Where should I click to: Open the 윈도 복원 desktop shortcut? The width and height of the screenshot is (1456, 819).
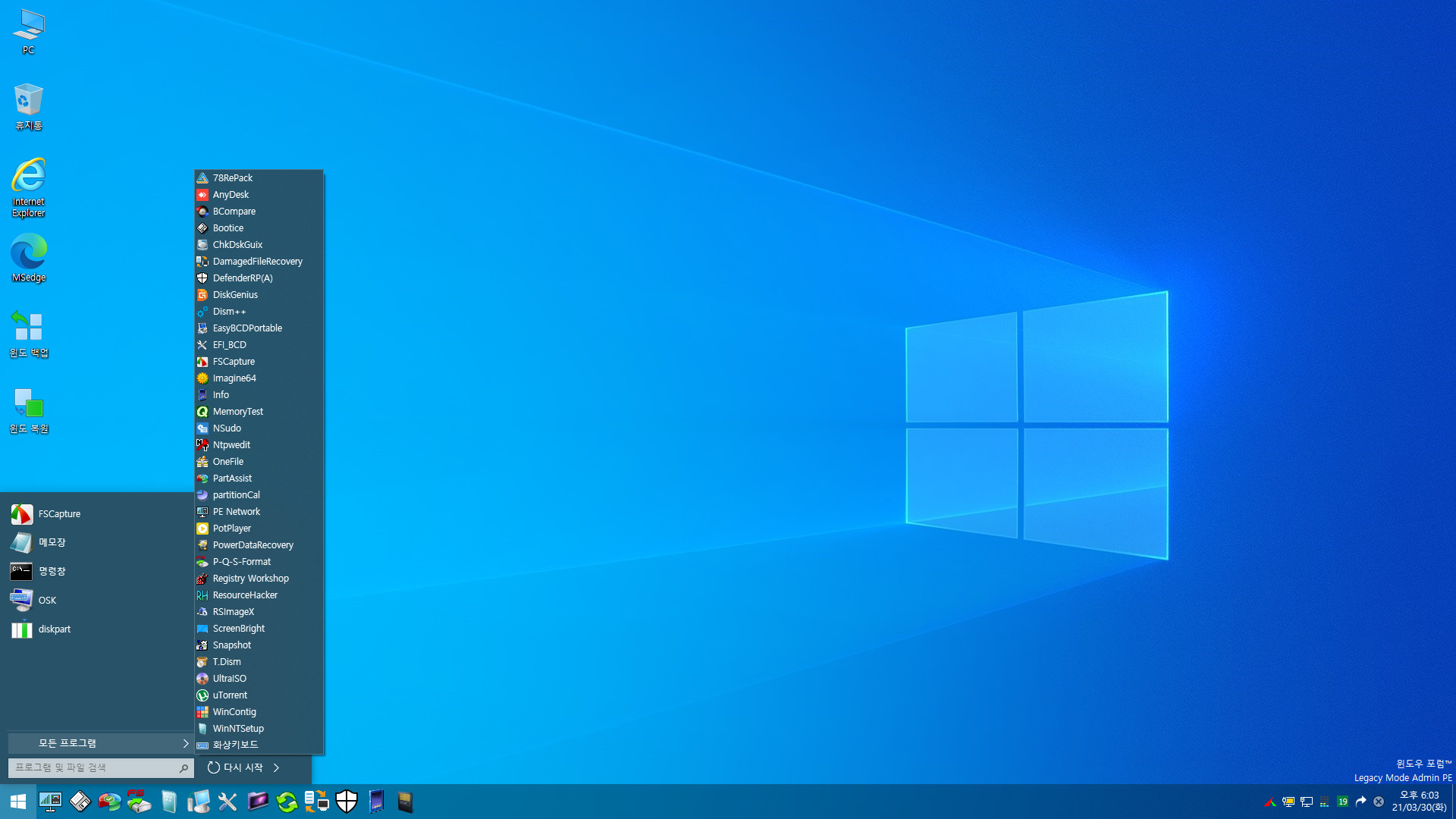click(x=28, y=410)
